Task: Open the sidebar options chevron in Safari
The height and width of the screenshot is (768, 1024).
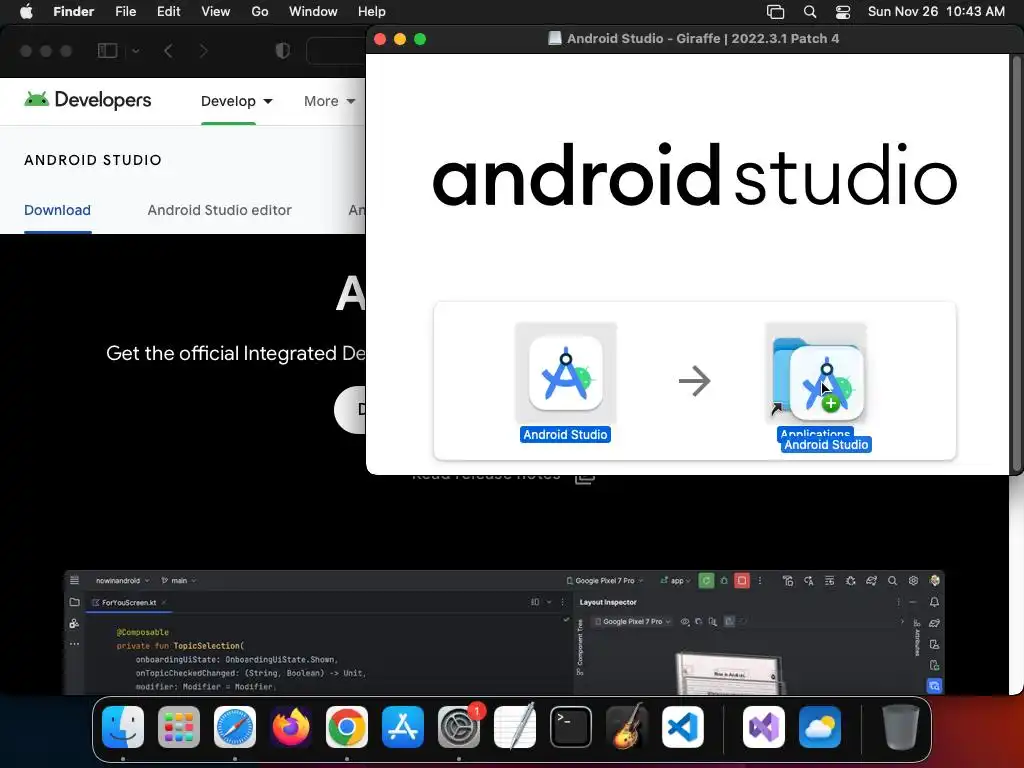Action: (x=135, y=50)
